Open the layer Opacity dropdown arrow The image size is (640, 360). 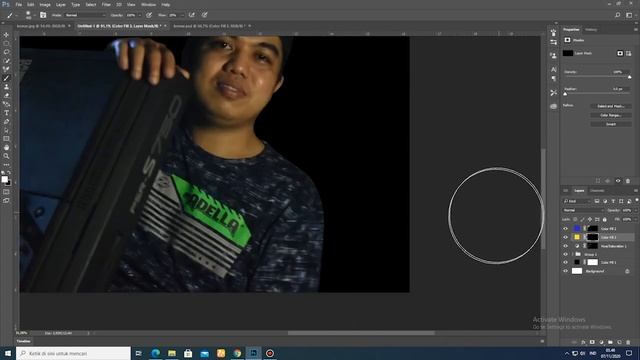coord(637,211)
